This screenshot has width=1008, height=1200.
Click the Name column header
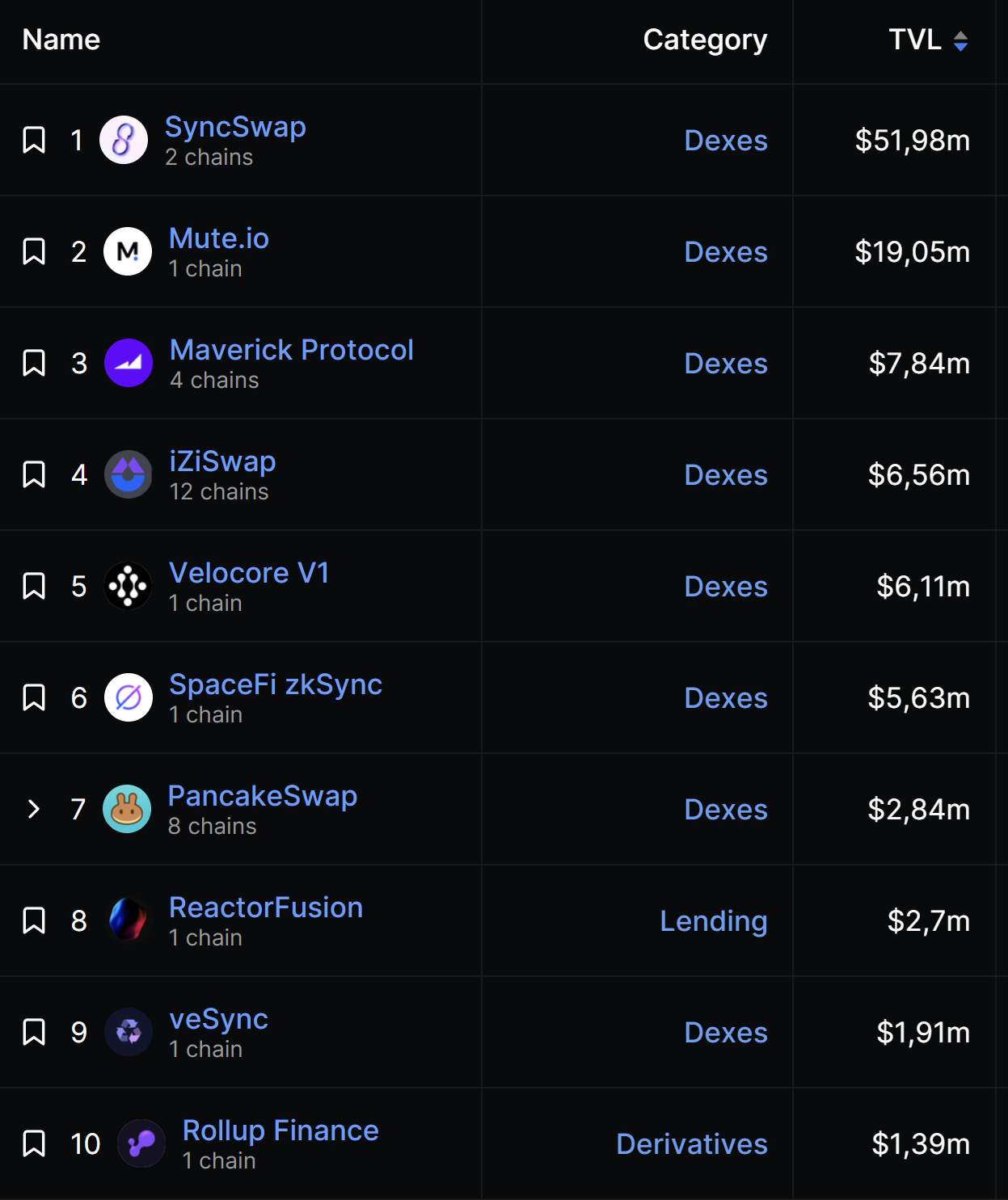click(61, 40)
